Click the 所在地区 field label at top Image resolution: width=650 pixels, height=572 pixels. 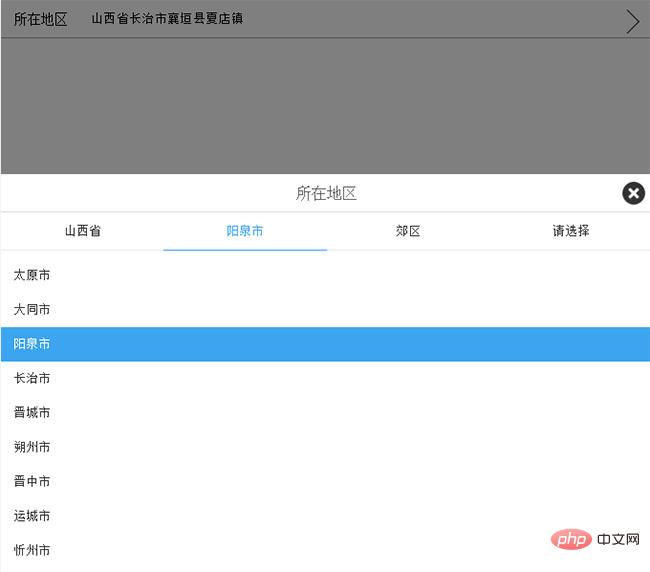tap(40, 19)
